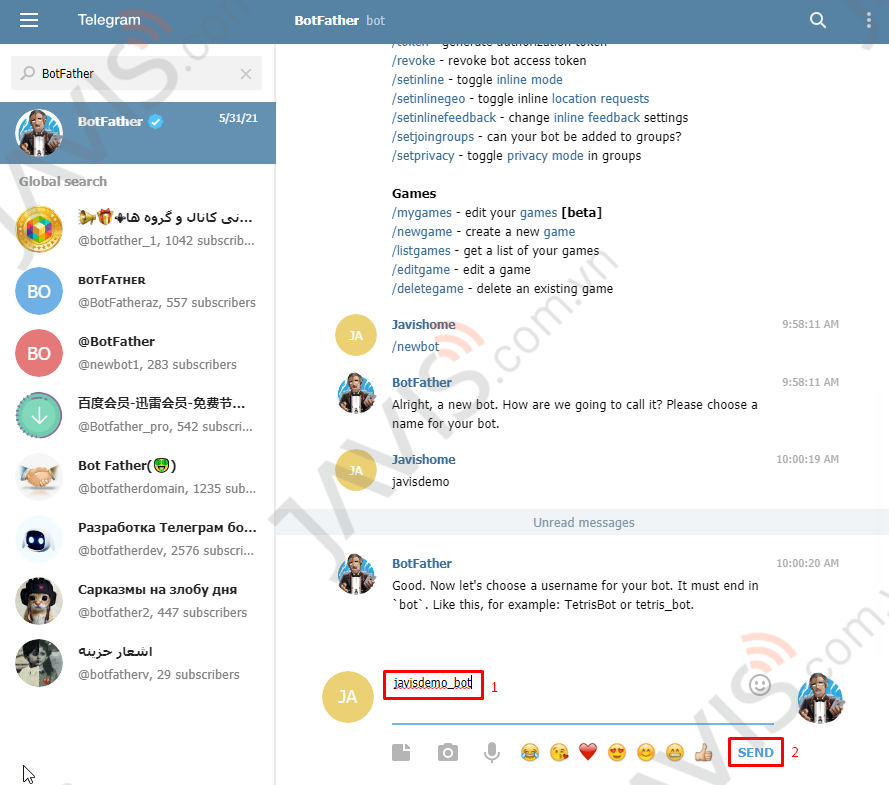Image resolution: width=889 pixels, height=785 pixels.
Task: Insert the thumbs up emoji
Action: click(x=704, y=753)
